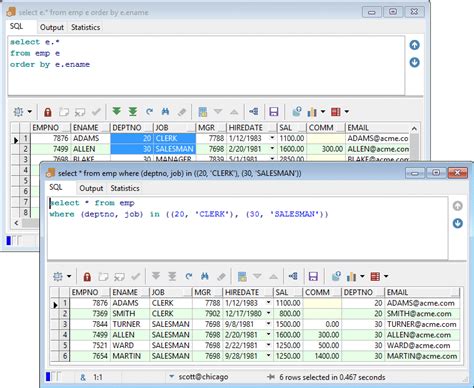474x388 pixels.
Task: Open linked query icon in front window
Action: 293,276
